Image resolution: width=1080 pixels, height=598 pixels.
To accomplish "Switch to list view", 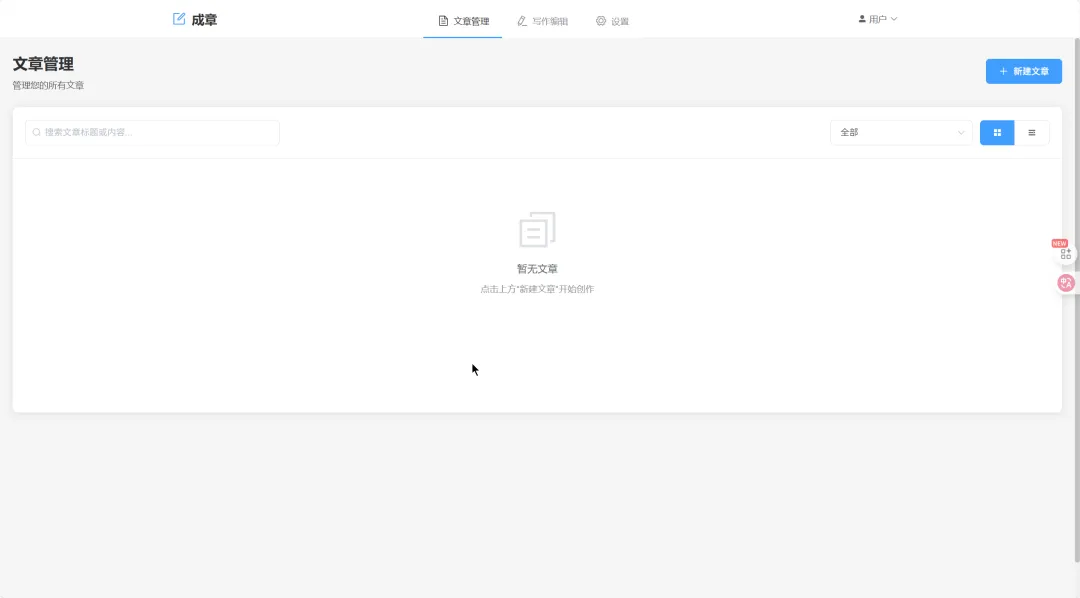I will click(1031, 132).
